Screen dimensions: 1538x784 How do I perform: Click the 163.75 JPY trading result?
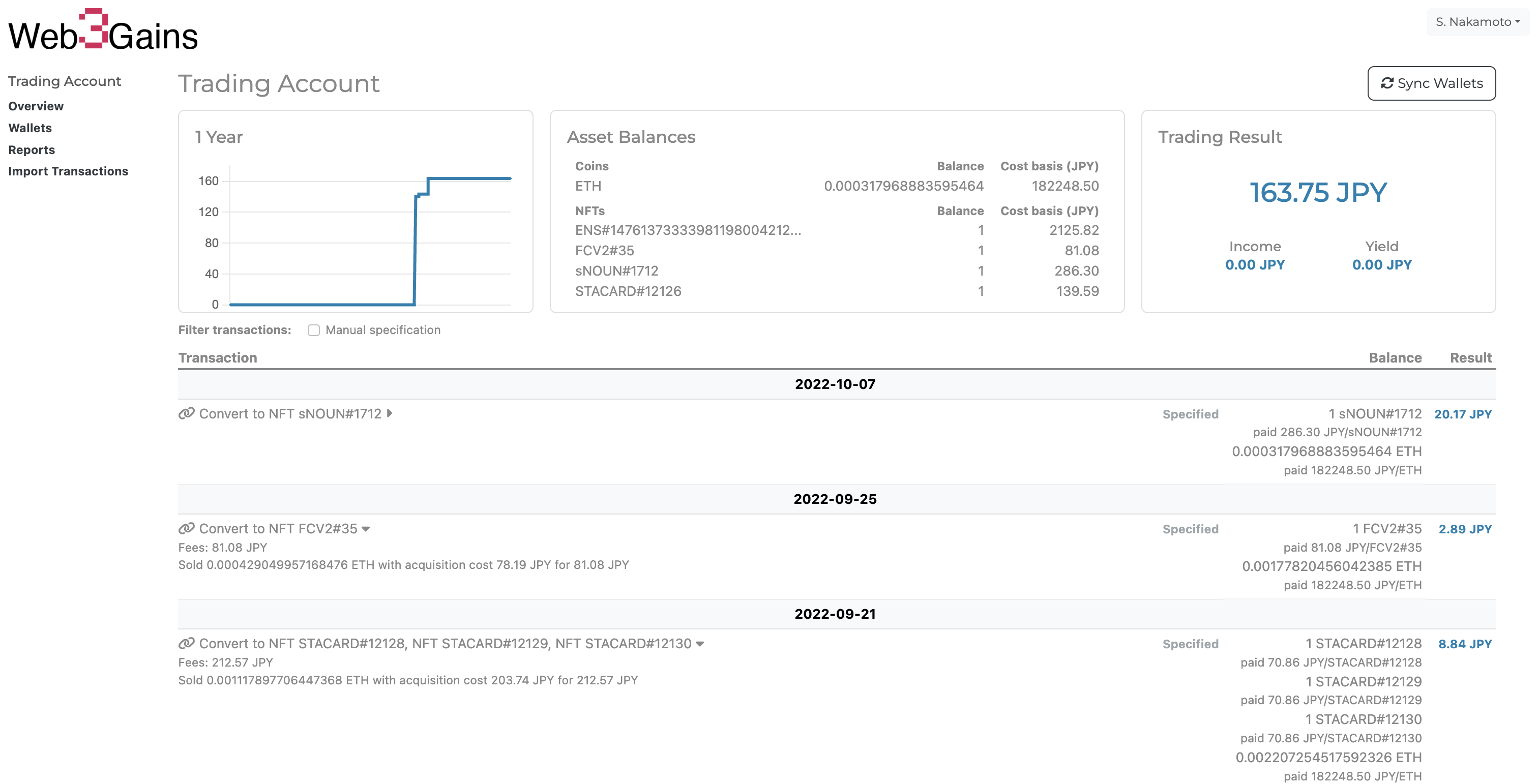[1318, 193]
